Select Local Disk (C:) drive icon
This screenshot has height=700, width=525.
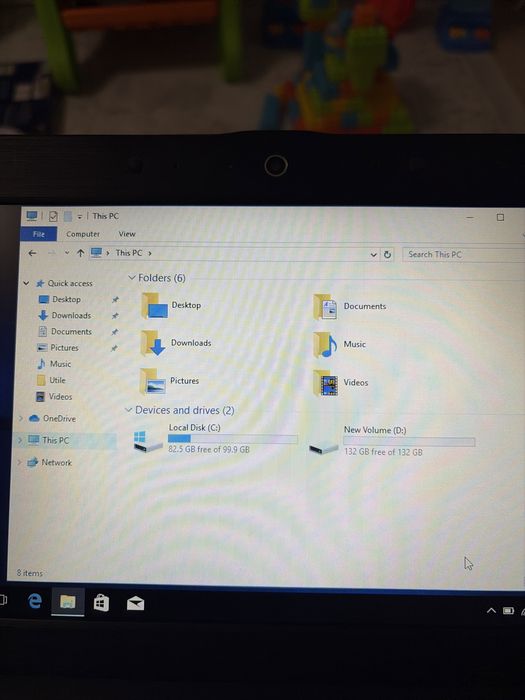[x=148, y=441]
